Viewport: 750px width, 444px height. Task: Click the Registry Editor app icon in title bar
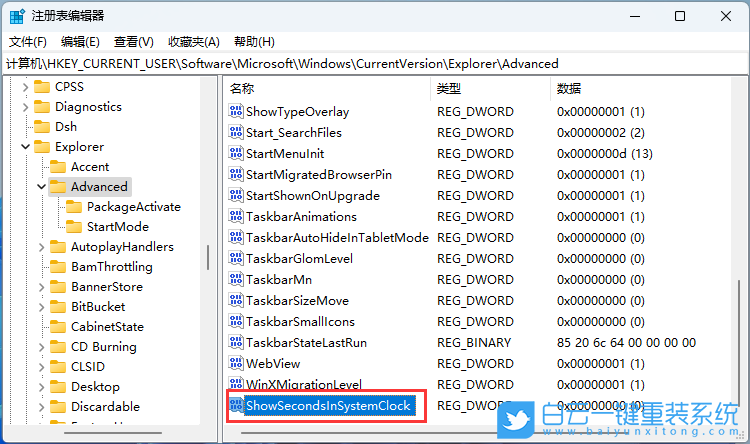pyautogui.click(x=16, y=16)
